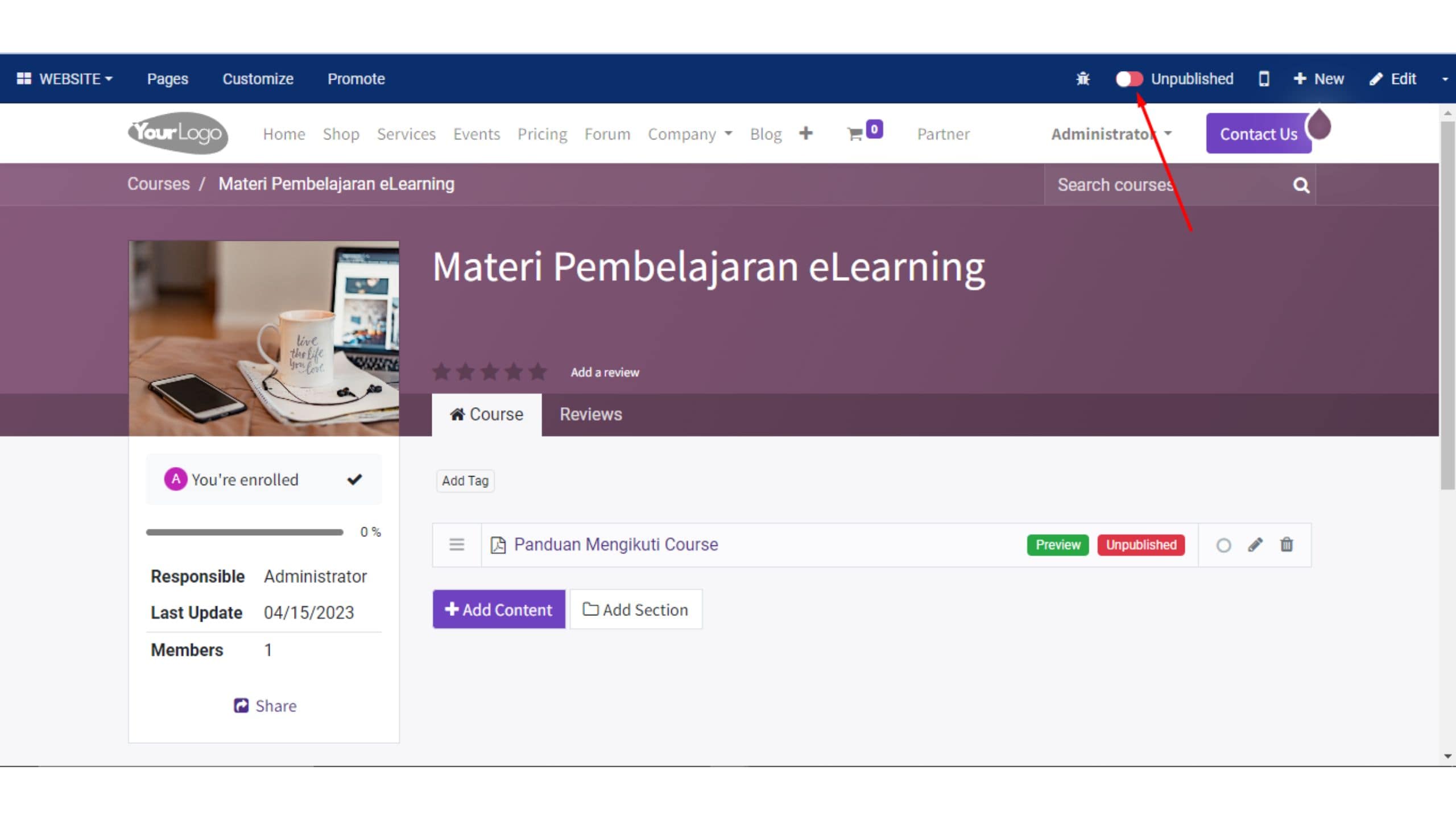Click the five-star rating row
Screen dimensions: 1456x819
pos(490,372)
